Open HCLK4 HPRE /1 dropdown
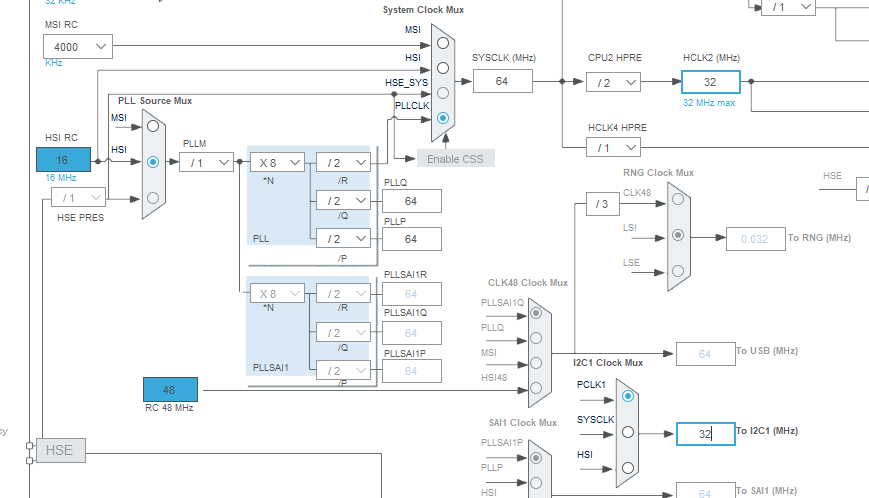 [614, 147]
